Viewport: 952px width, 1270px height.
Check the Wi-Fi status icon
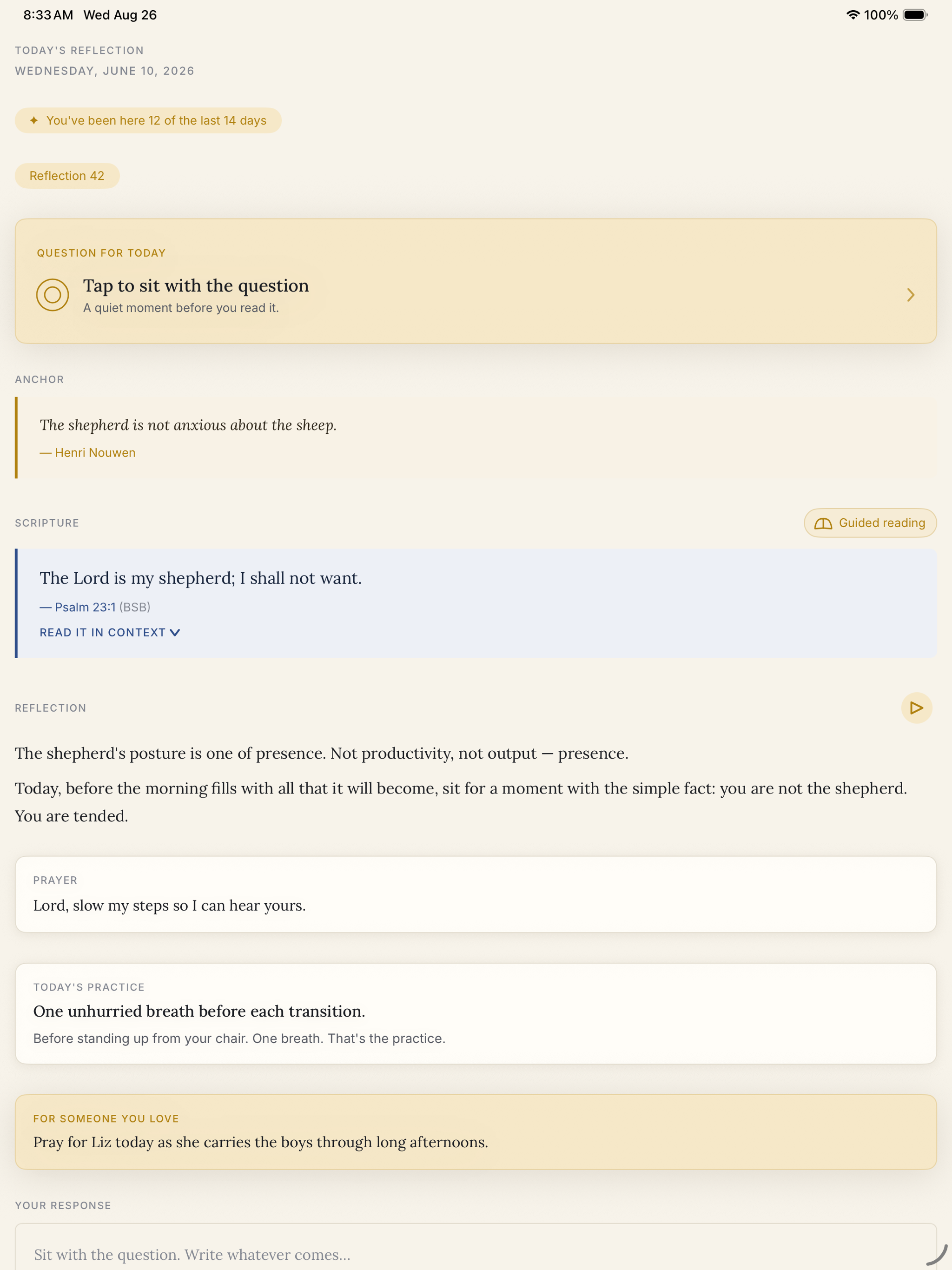click(x=853, y=15)
